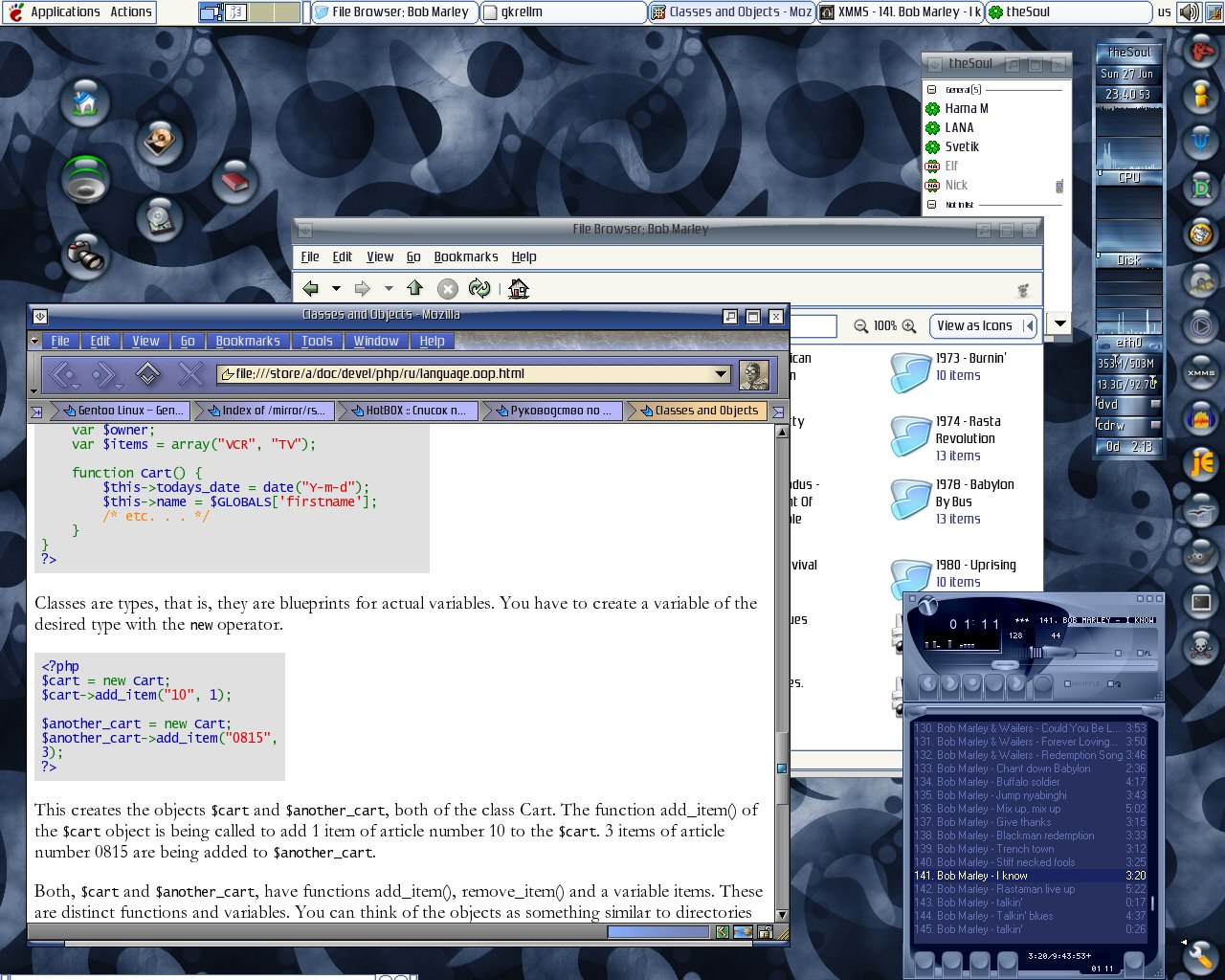
Task: Open View as Icons selector
Action: click(x=984, y=326)
